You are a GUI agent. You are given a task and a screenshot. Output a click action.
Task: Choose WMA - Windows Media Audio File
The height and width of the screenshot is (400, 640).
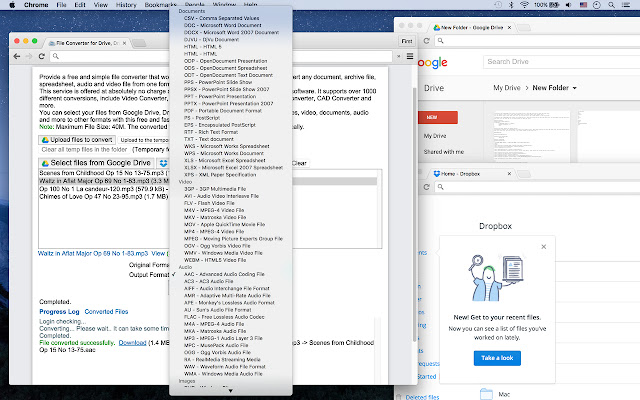[x=223, y=374]
